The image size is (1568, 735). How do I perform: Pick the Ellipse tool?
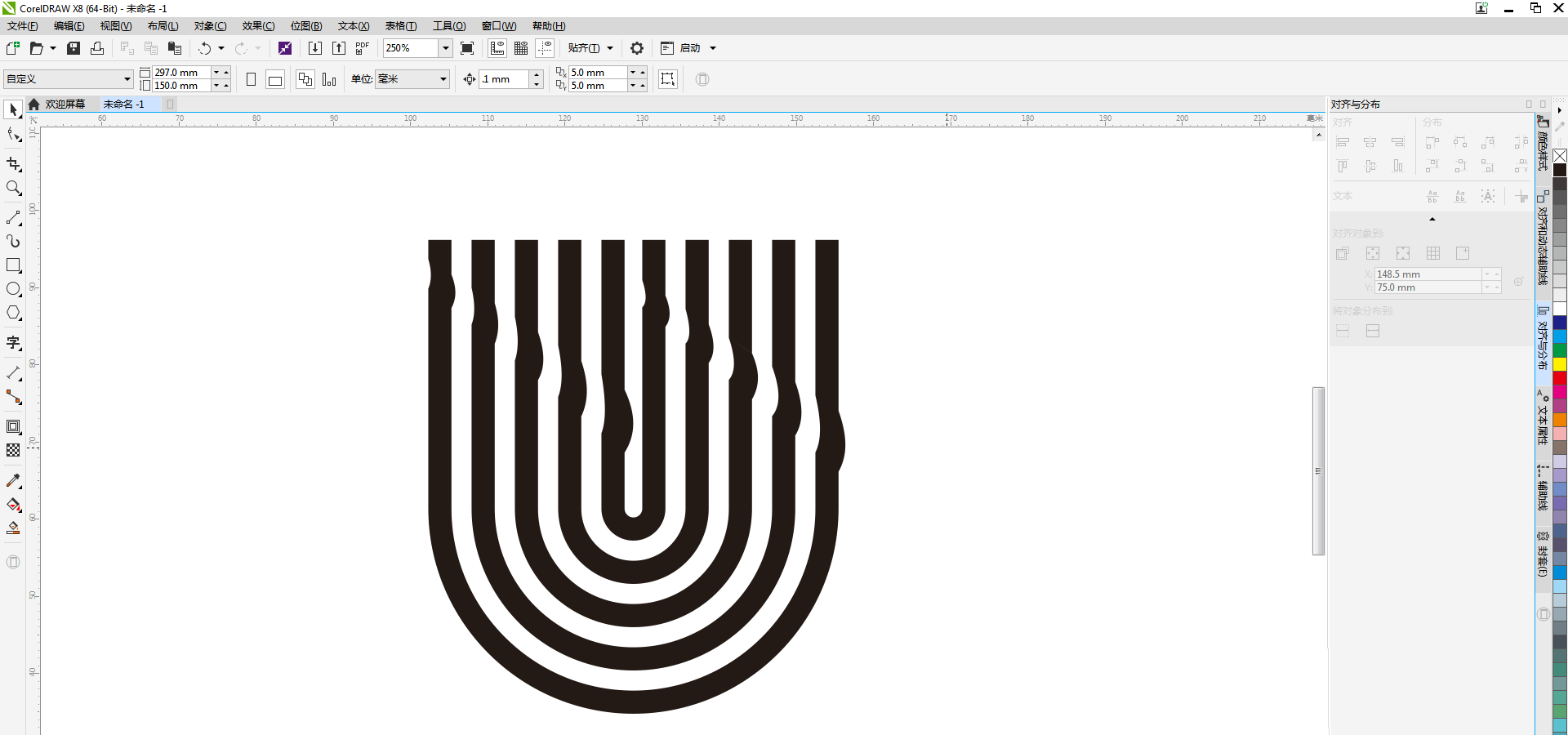tap(13, 289)
